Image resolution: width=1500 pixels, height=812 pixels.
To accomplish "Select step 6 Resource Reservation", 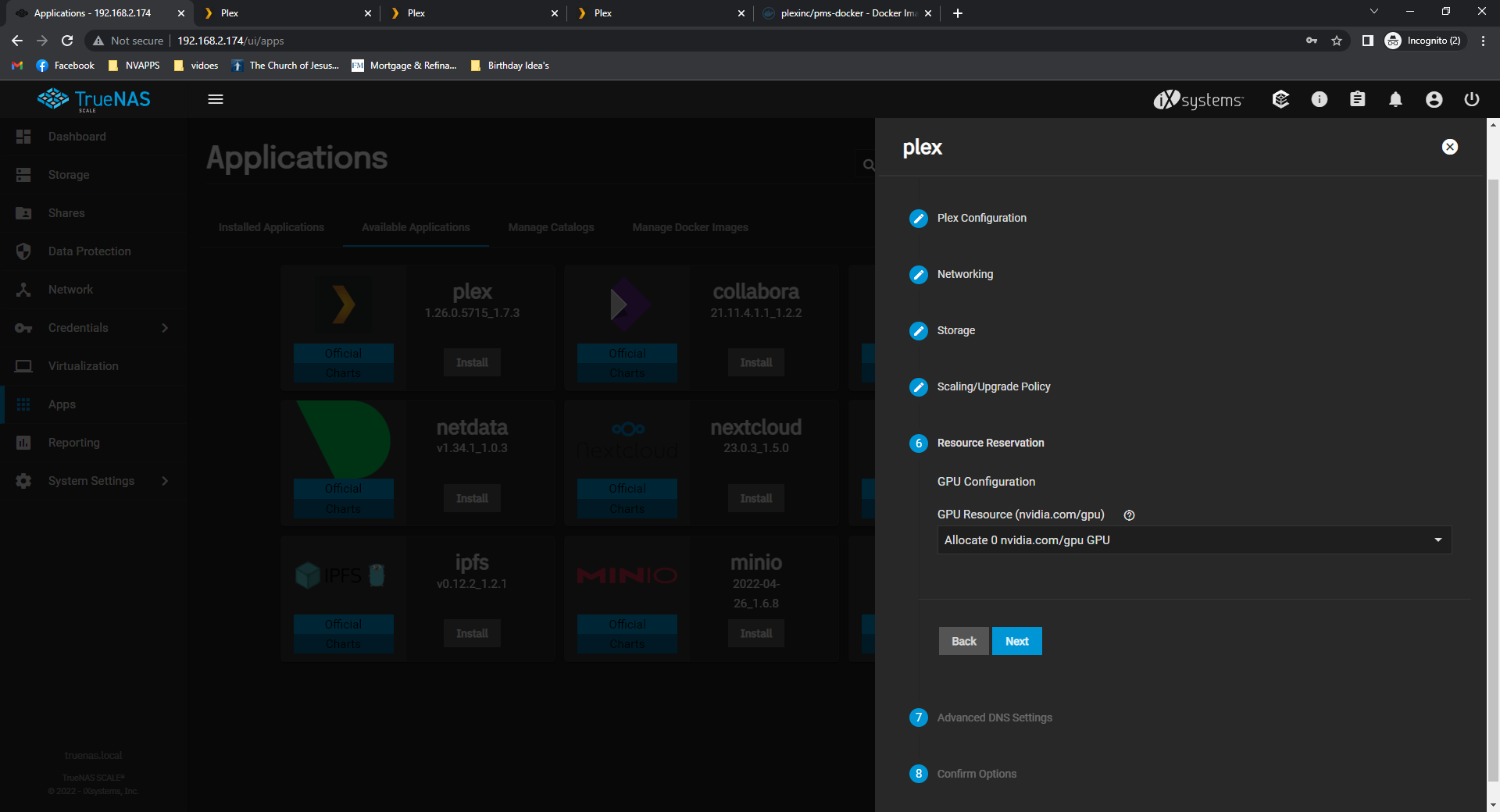I will coord(990,443).
